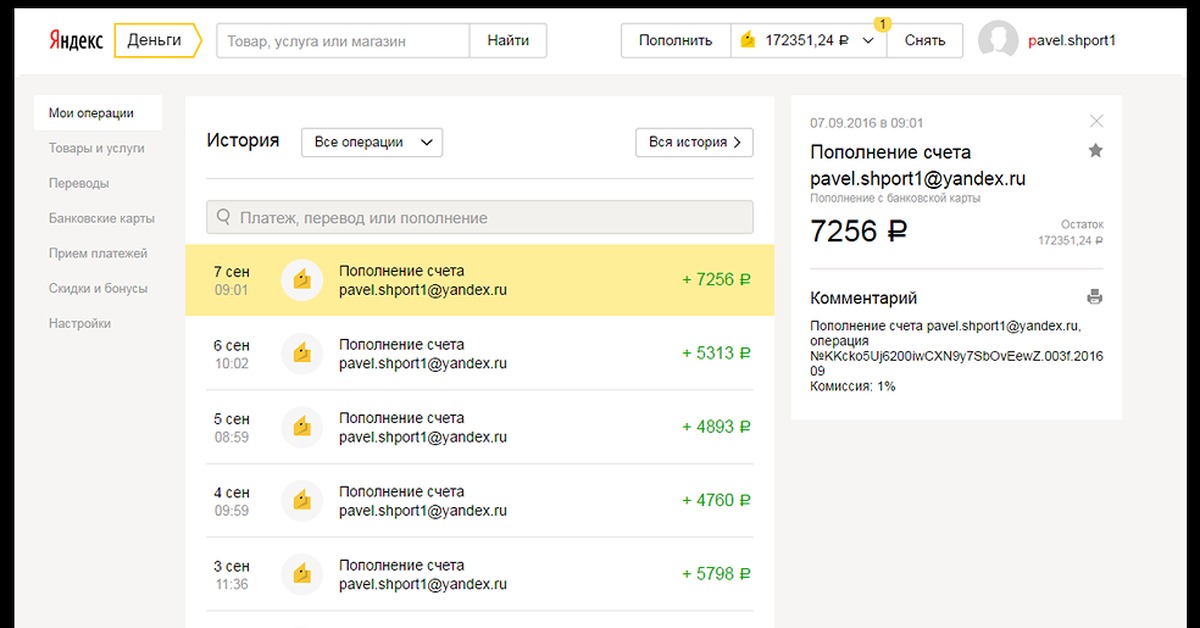Star the operation as favorite
Screen dimensions: 1200x628
click(1096, 151)
